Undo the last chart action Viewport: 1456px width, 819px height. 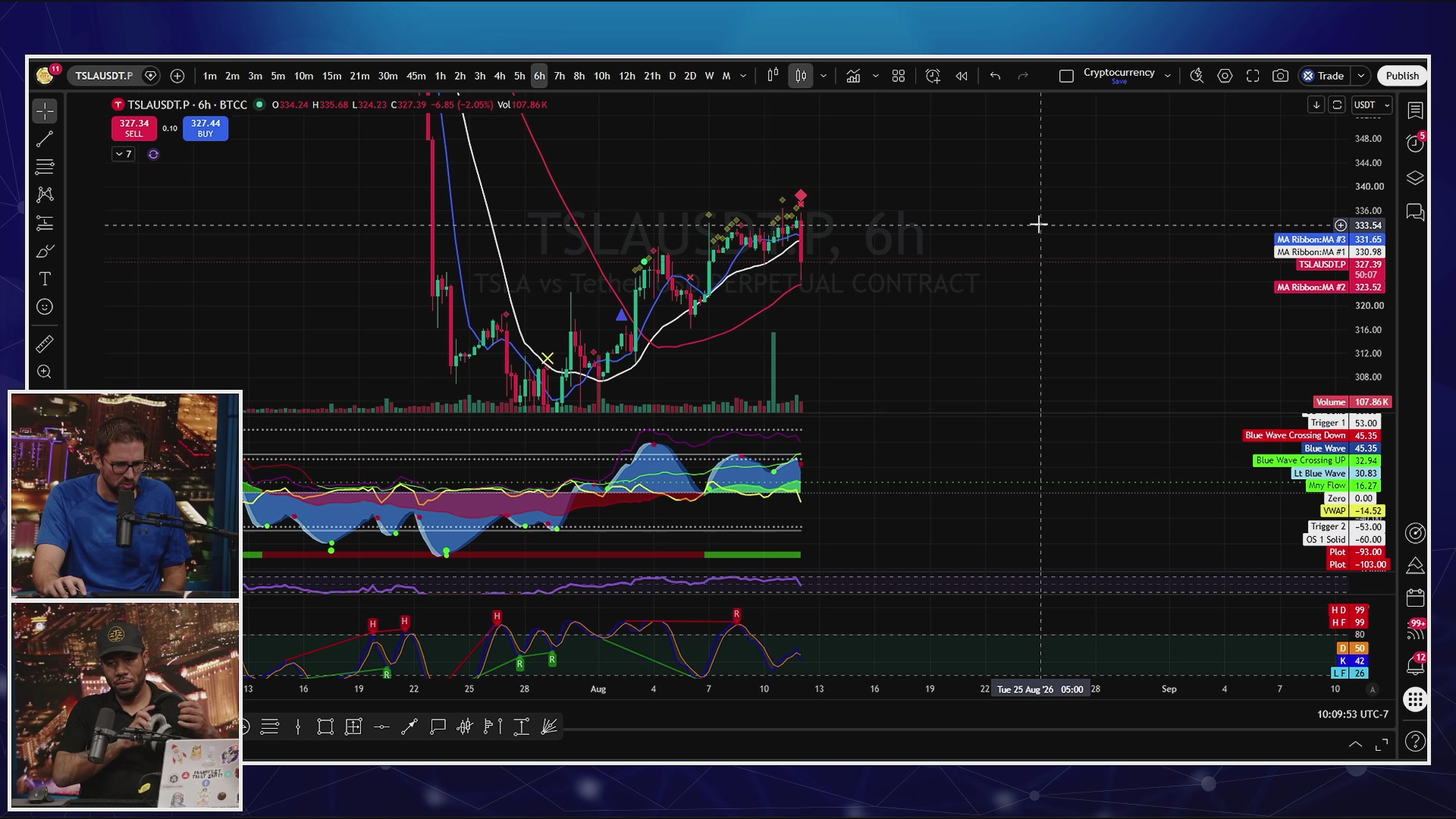pos(995,76)
